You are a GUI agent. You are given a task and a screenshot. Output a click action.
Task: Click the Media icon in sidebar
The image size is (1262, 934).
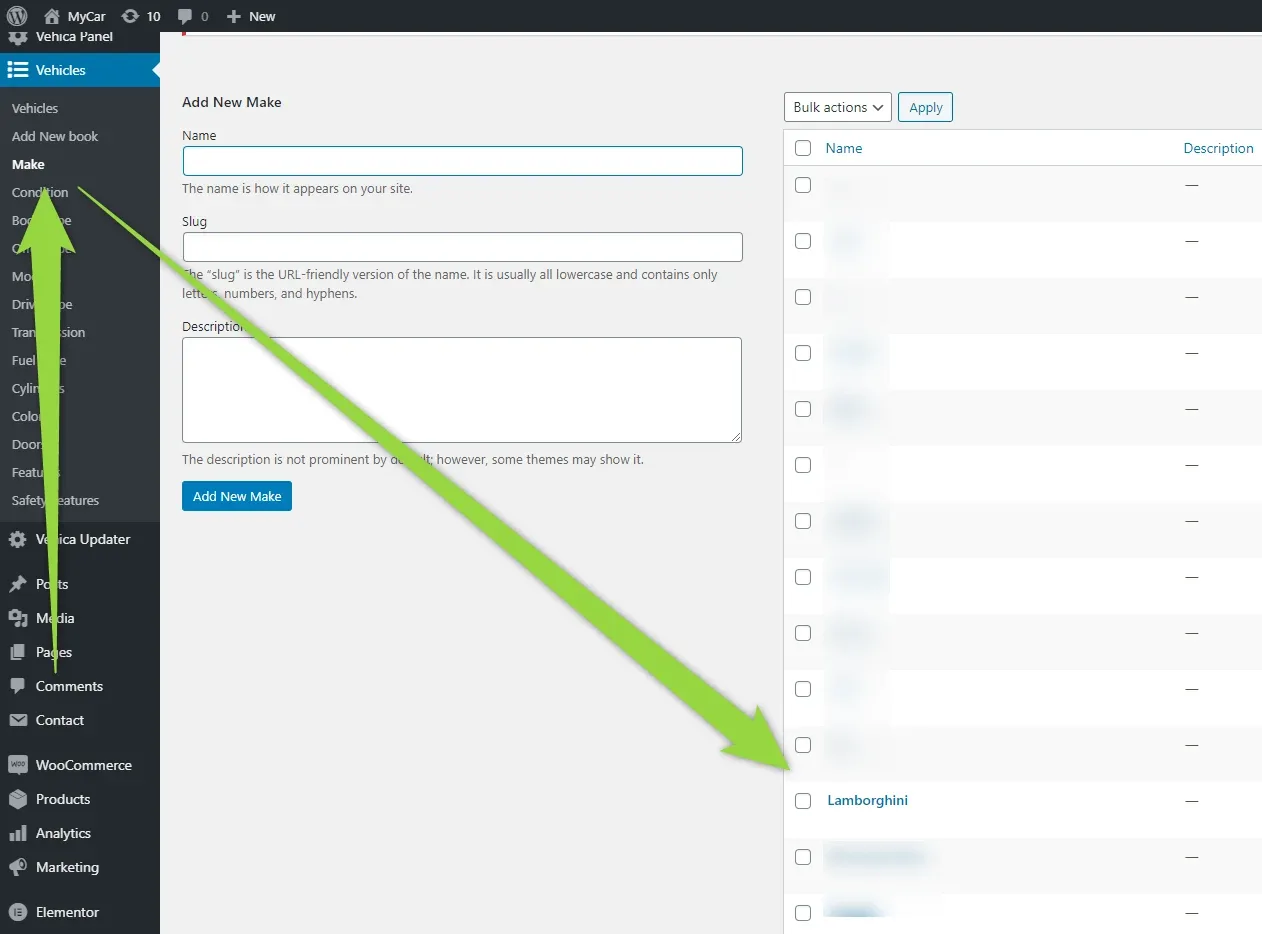click(17, 618)
